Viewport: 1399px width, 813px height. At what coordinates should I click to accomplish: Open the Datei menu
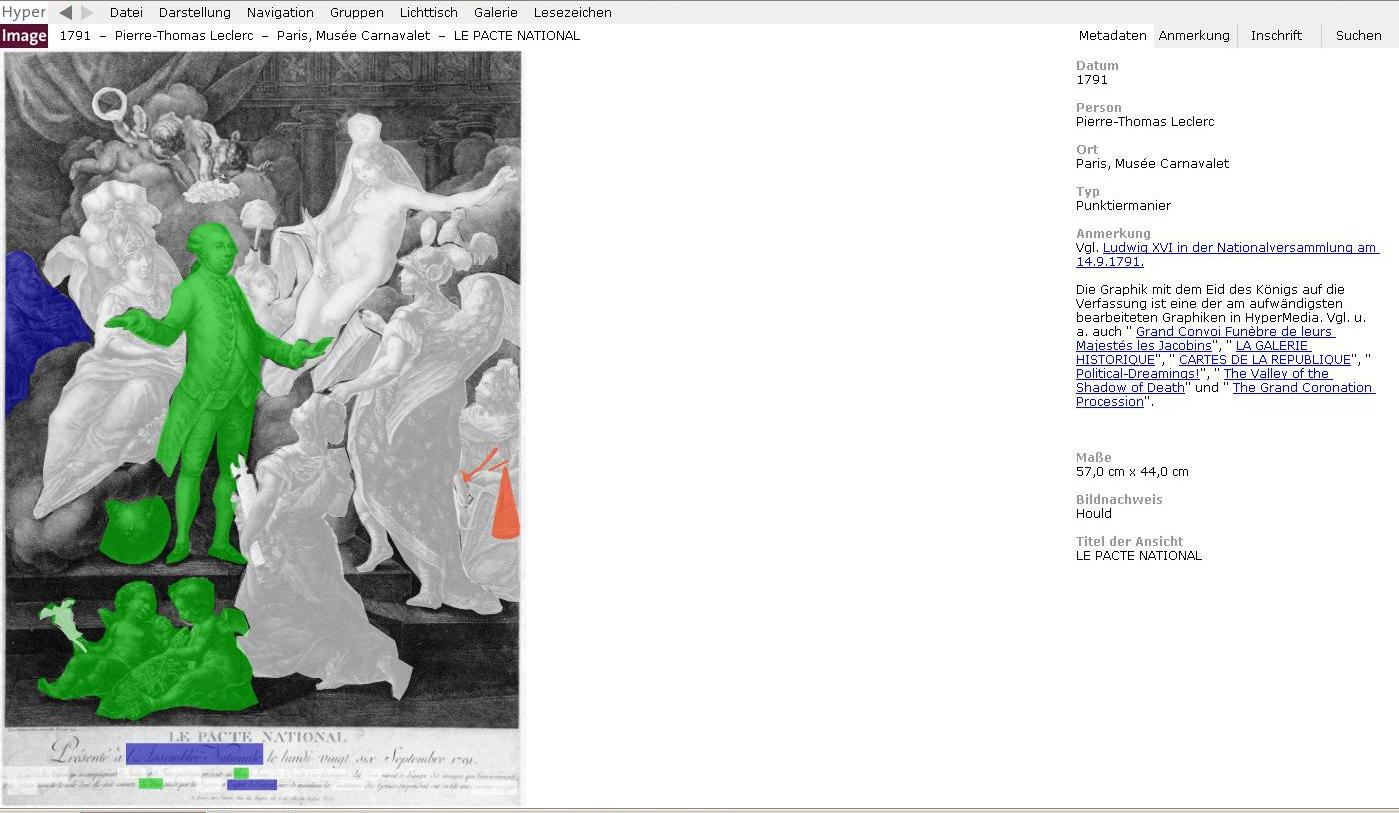tap(126, 12)
